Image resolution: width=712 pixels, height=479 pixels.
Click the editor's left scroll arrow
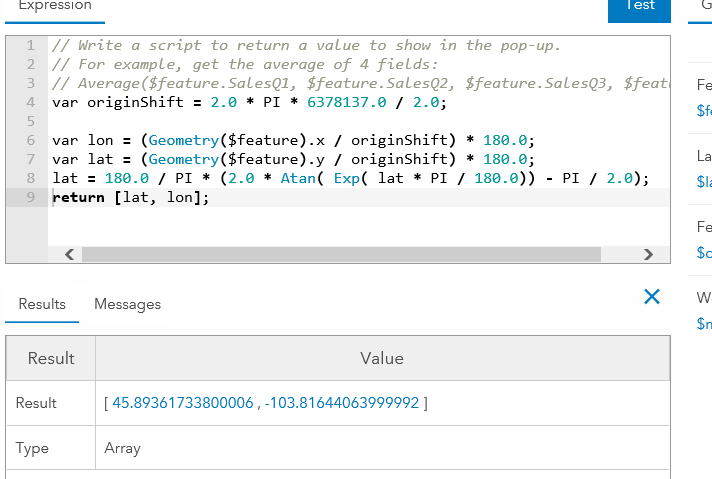[x=69, y=254]
